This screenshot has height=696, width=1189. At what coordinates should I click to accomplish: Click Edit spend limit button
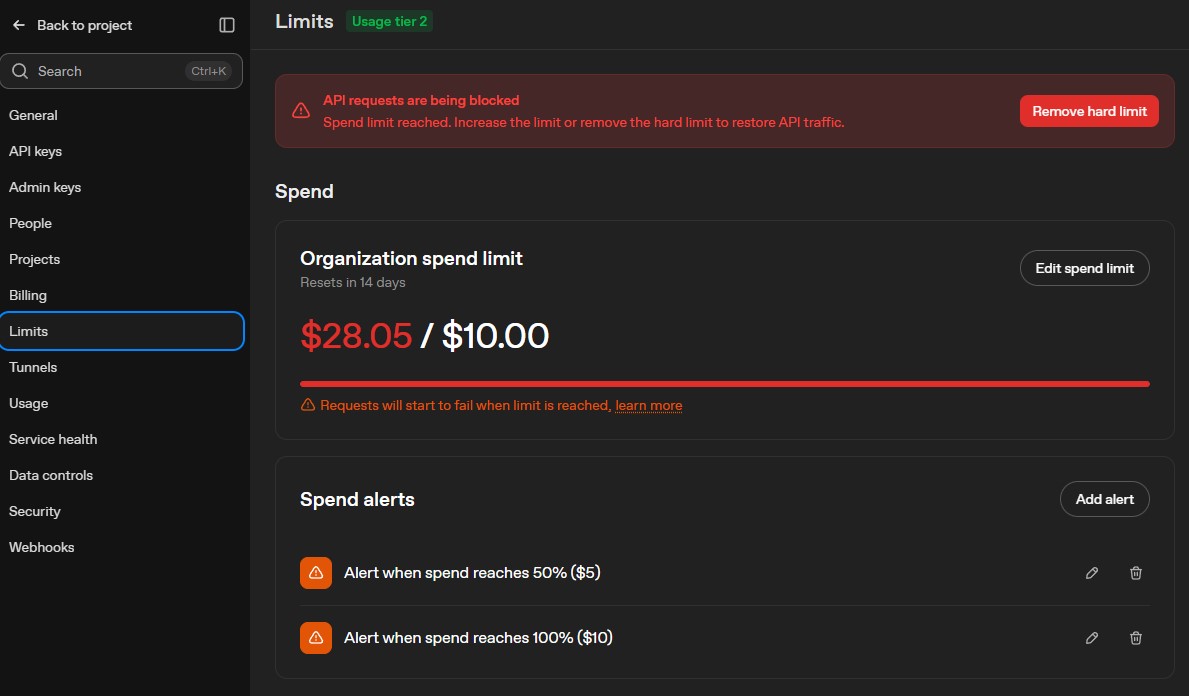1084,268
